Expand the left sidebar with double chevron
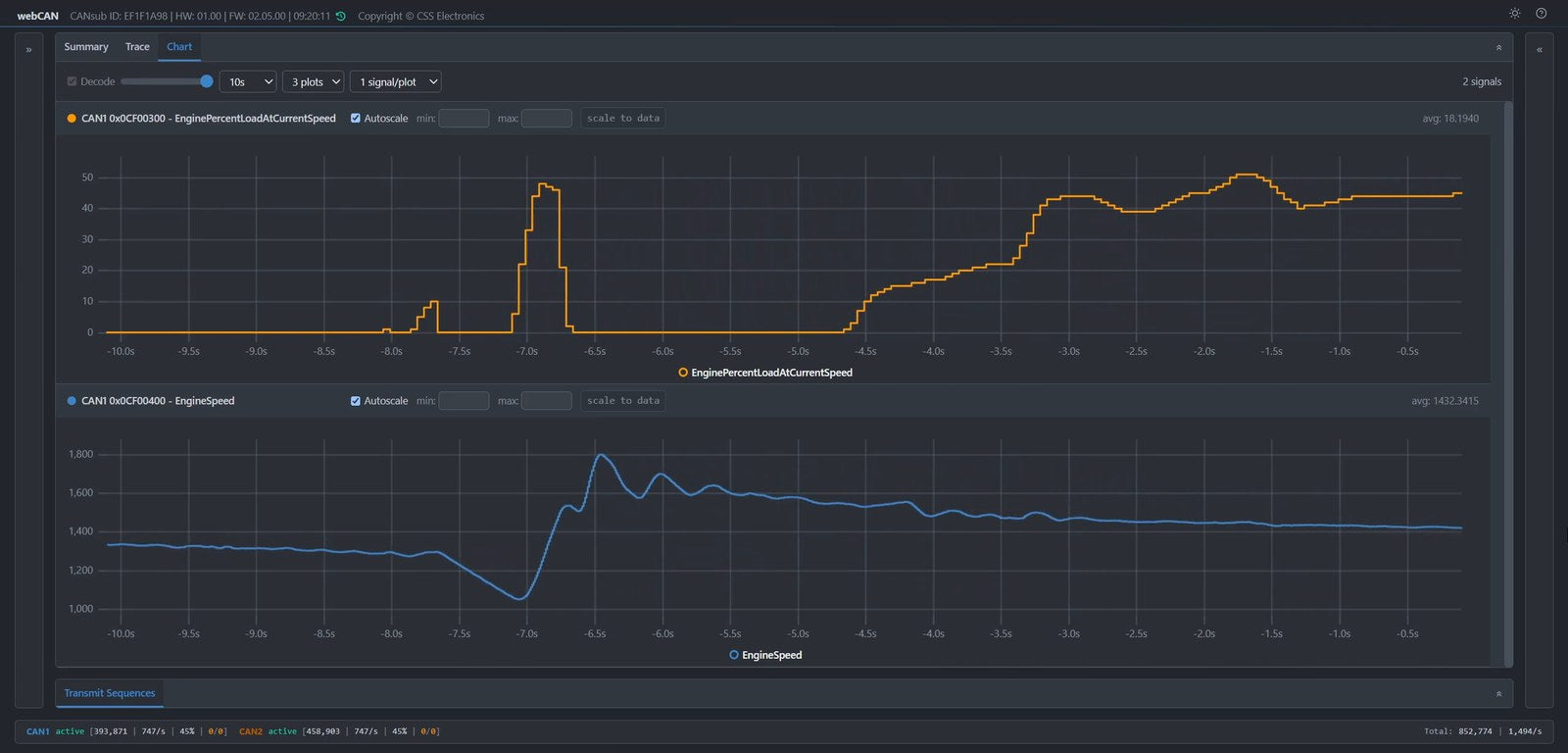1568x753 pixels. (28, 49)
